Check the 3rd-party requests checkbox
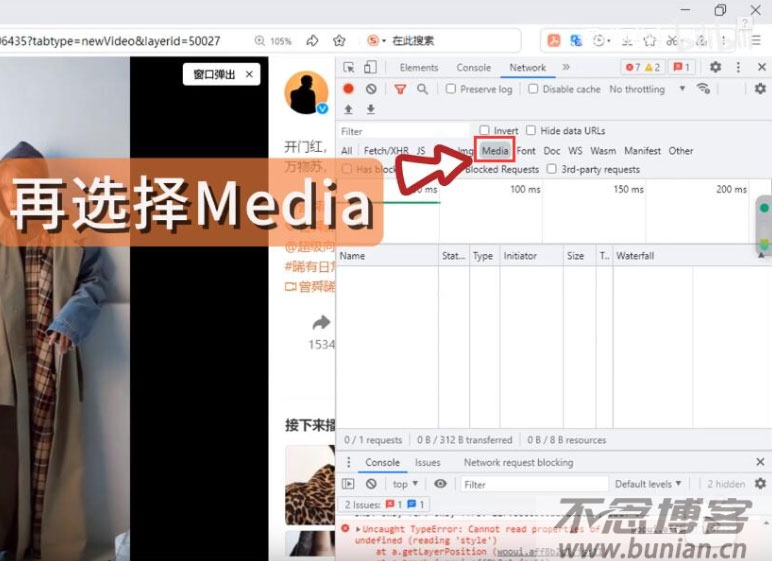The width and height of the screenshot is (772, 561). coord(552,169)
